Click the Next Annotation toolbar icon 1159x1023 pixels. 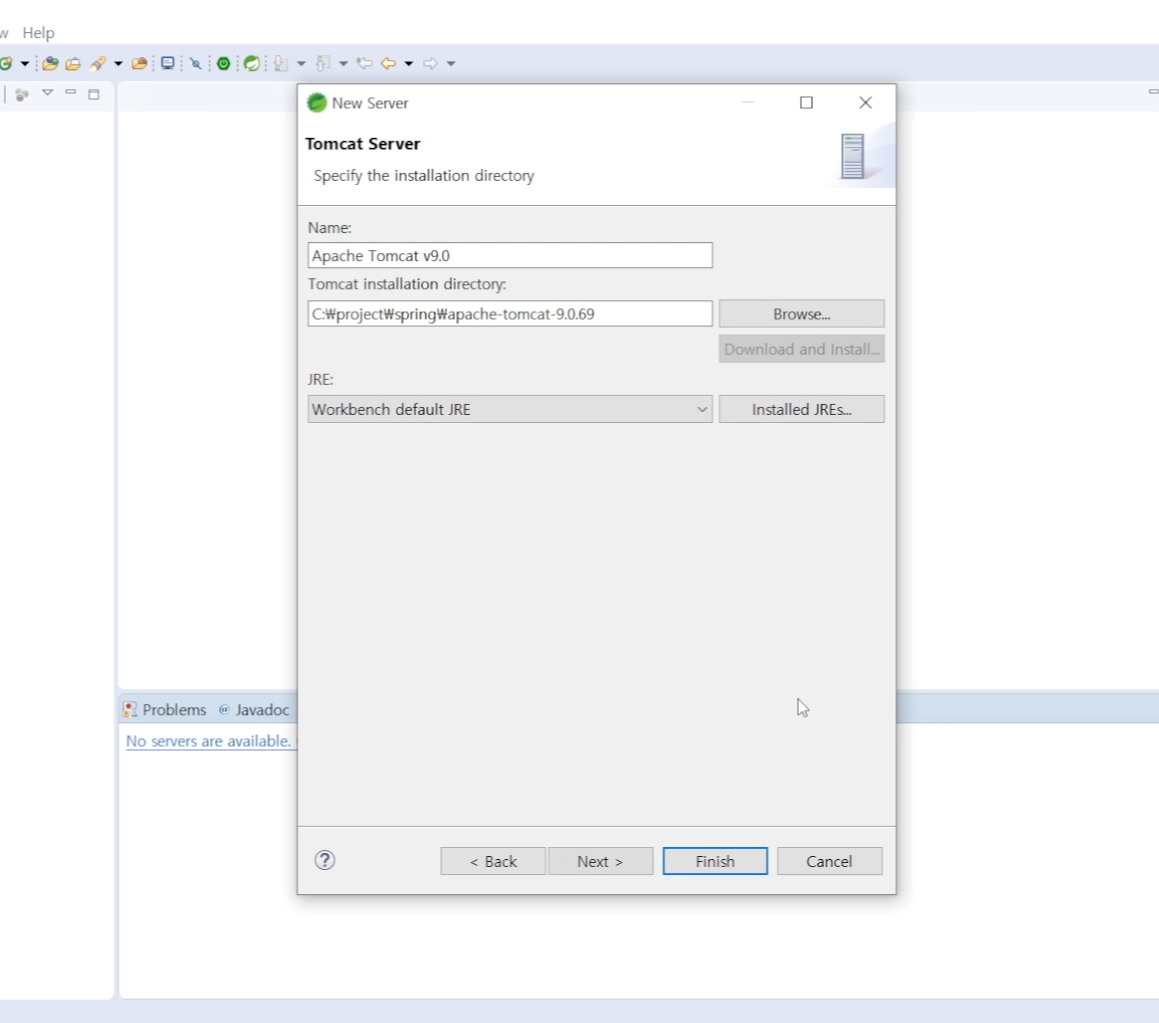pos(280,64)
